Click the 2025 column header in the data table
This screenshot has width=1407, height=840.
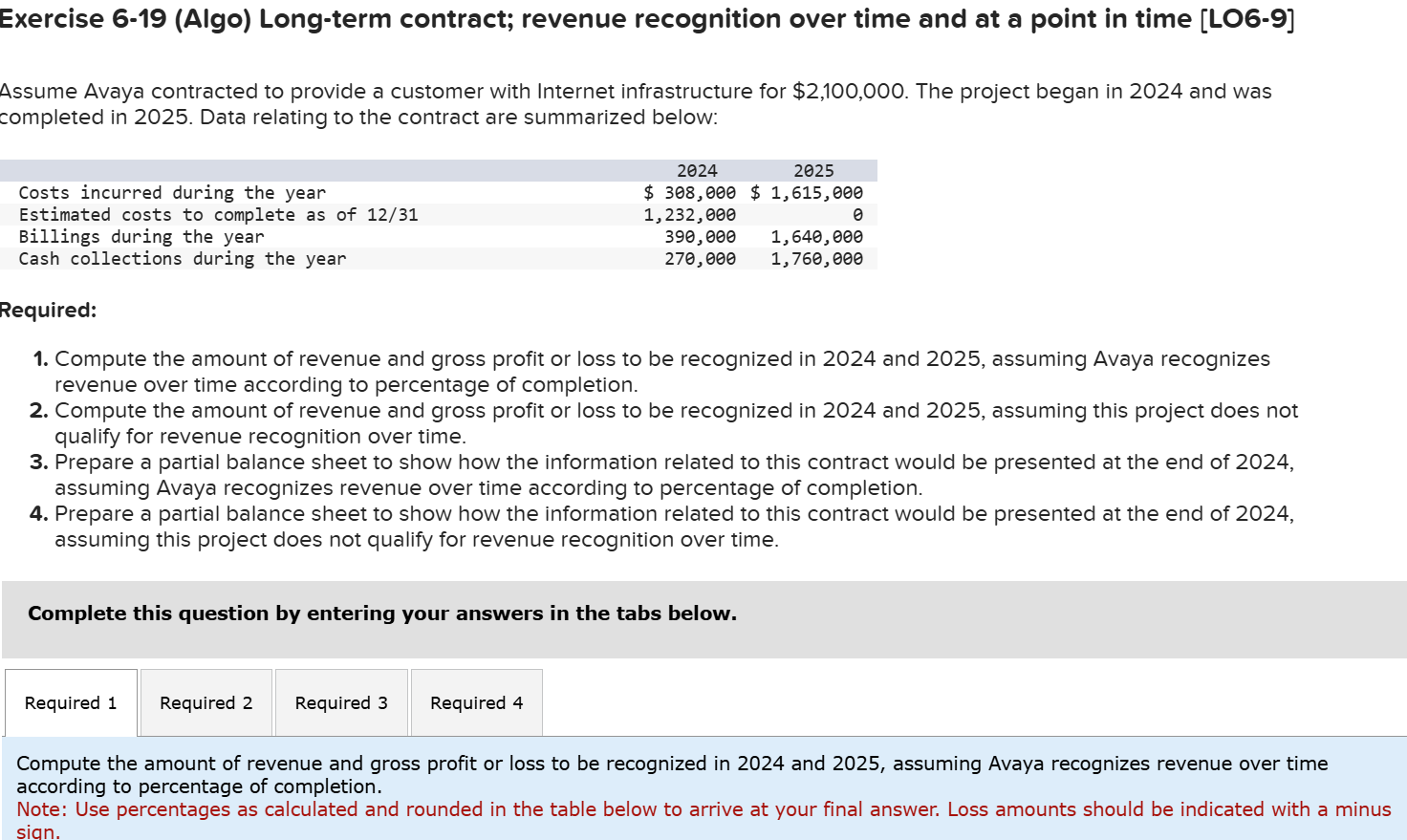[813, 170]
